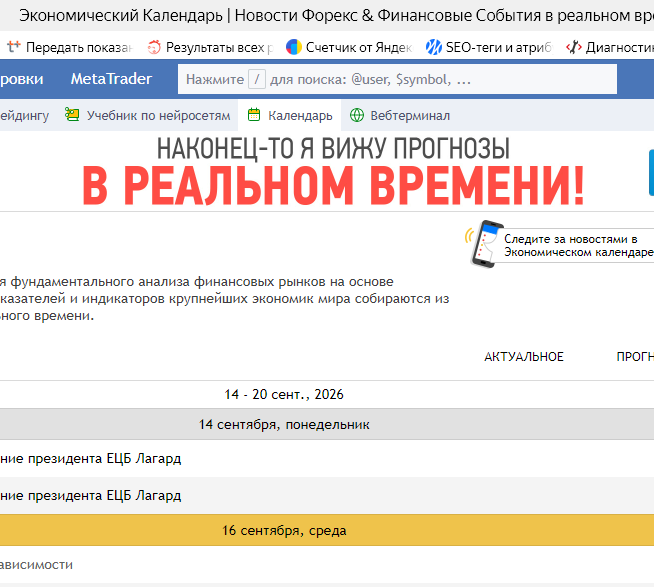
Task: Click the smartphone icon for news alerts
Action: [x=484, y=244]
